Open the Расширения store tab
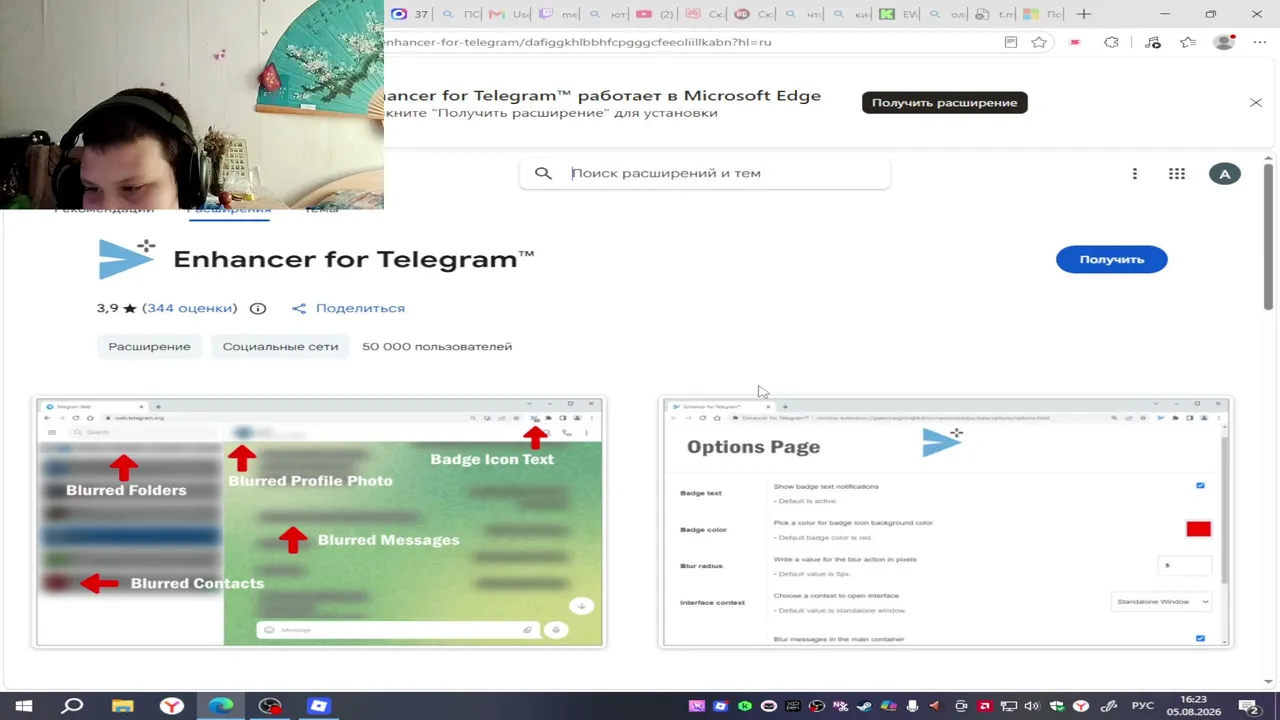Viewport: 1280px width, 720px height. (x=229, y=209)
